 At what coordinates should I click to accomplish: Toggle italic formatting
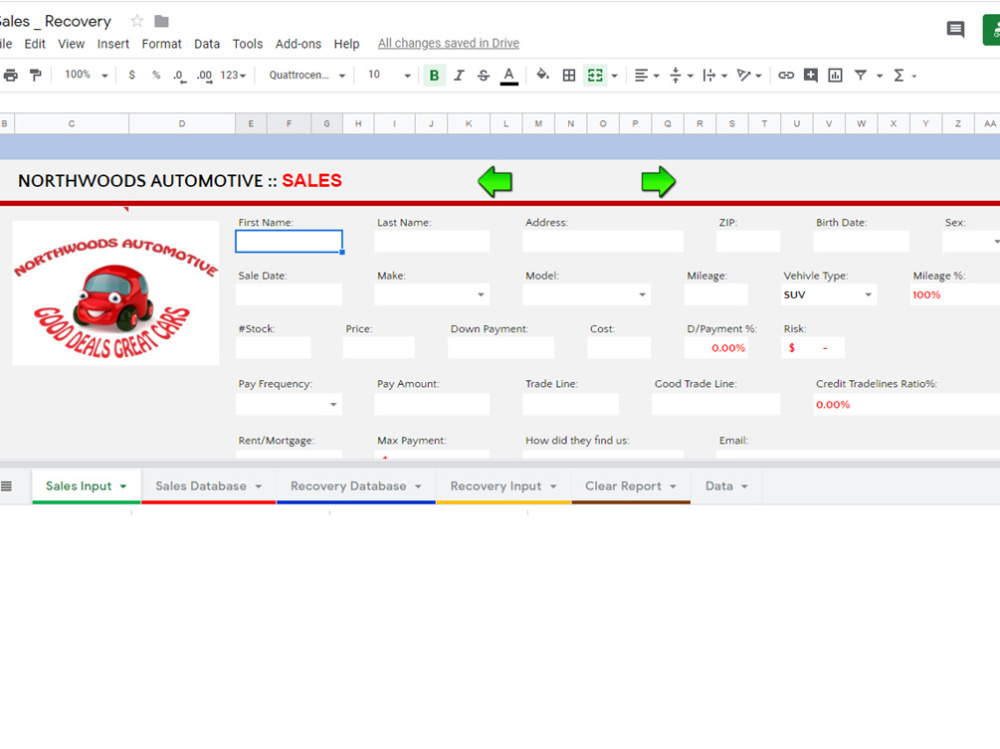[x=459, y=75]
